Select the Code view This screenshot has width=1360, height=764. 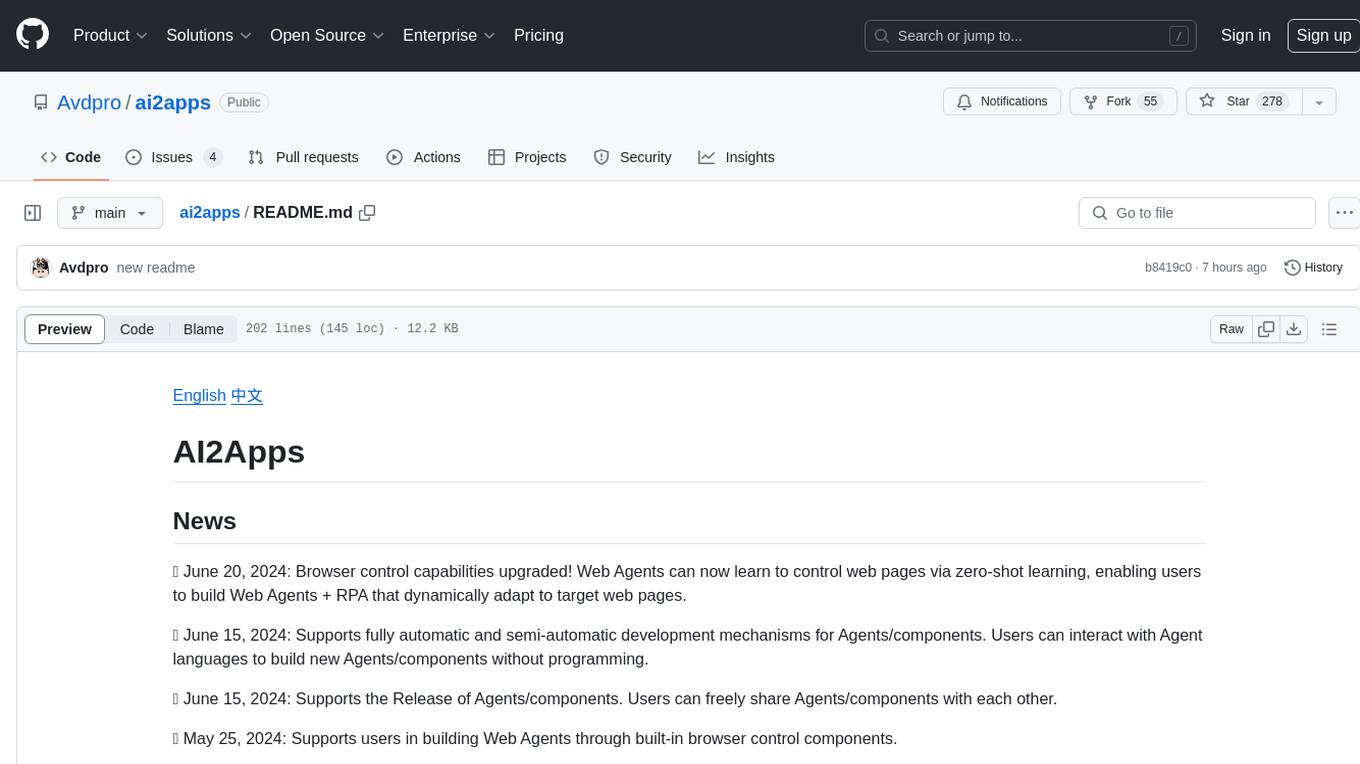[137, 329]
